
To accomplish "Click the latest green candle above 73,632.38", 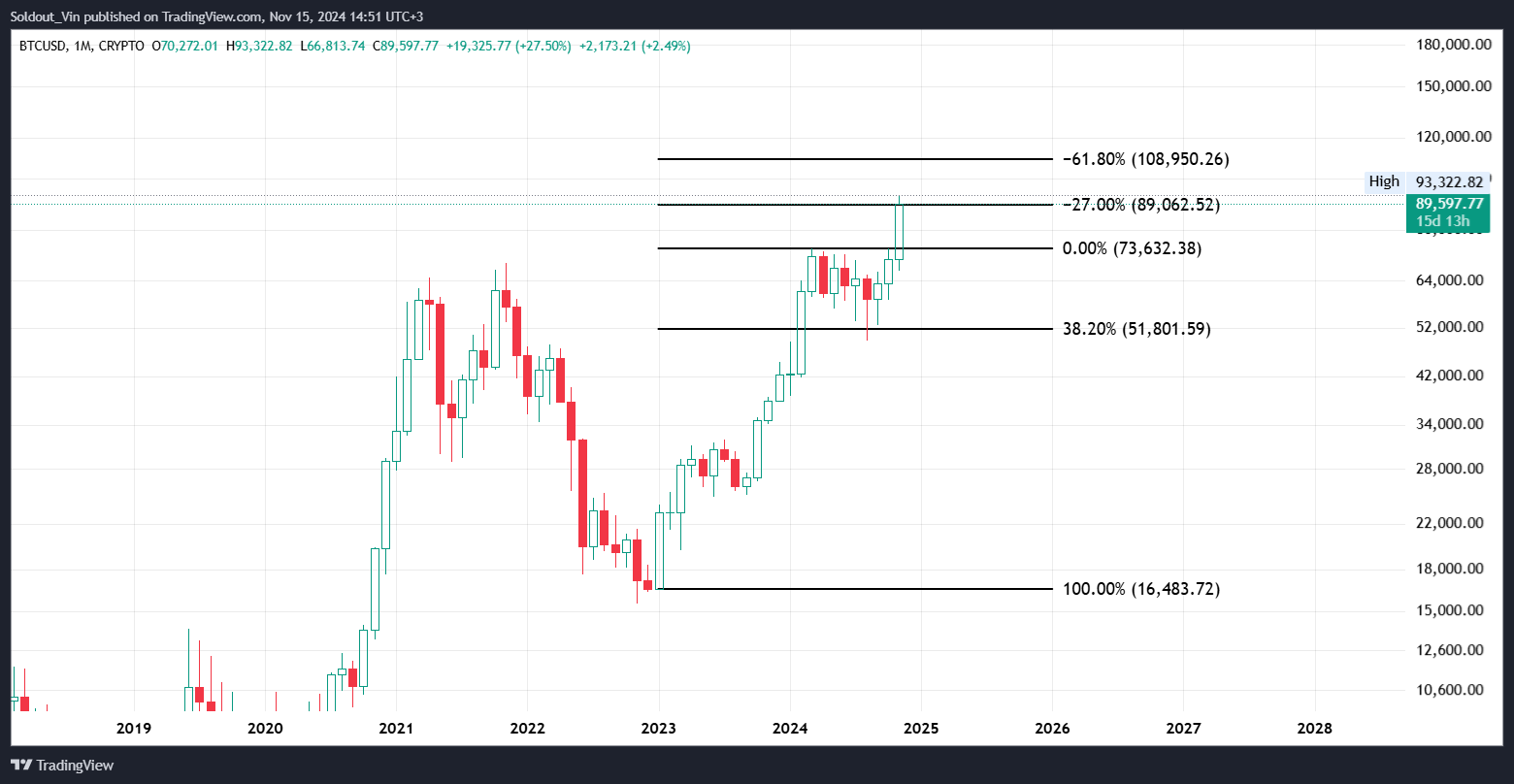I will click(x=900, y=232).
